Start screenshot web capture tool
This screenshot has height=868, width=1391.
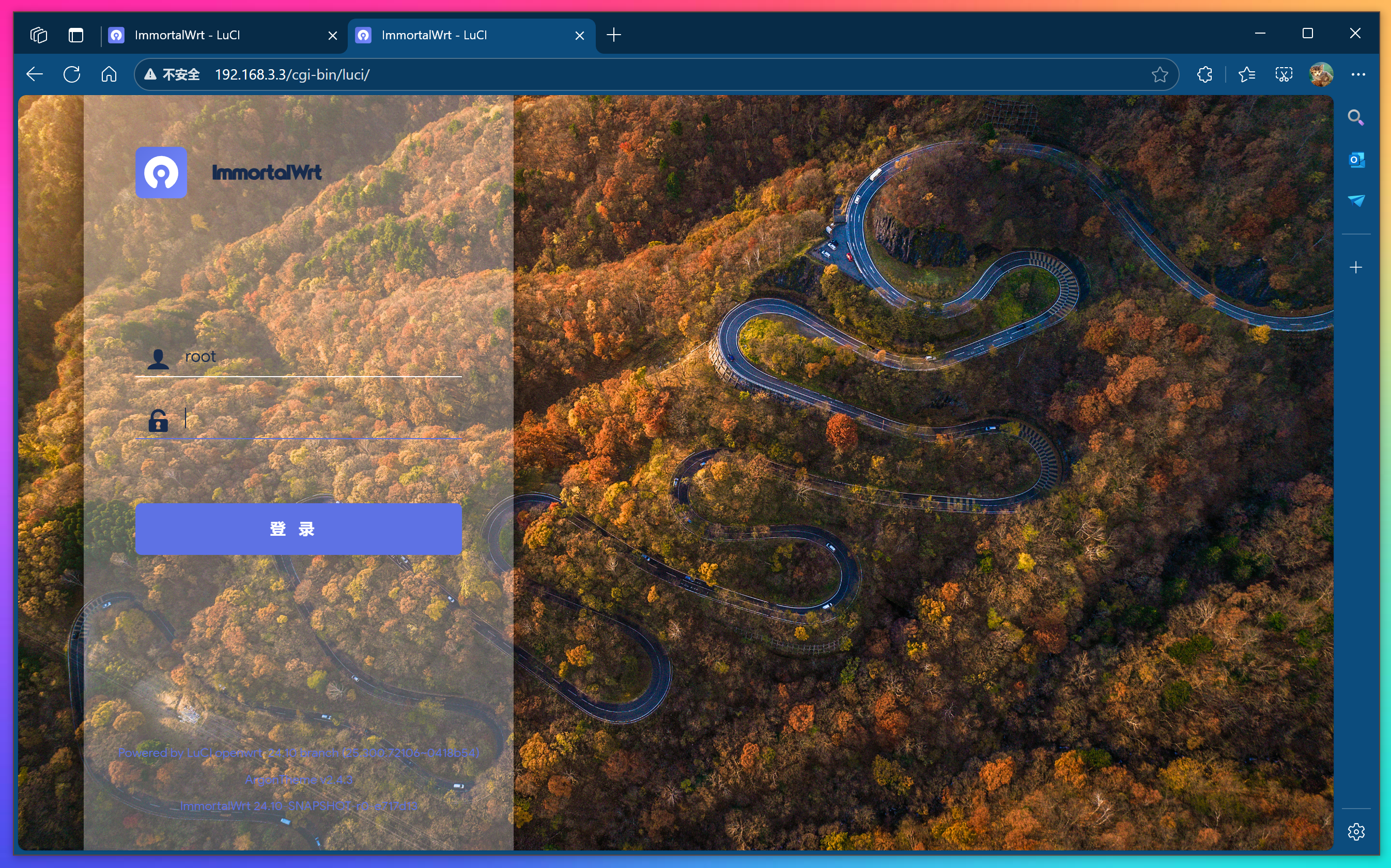1284,74
